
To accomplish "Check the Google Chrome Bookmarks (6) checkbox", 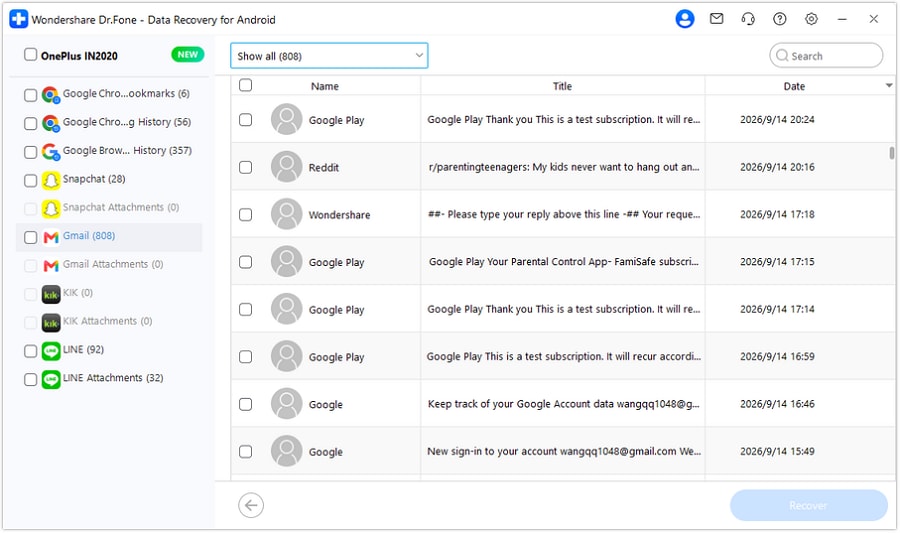I will (30, 95).
